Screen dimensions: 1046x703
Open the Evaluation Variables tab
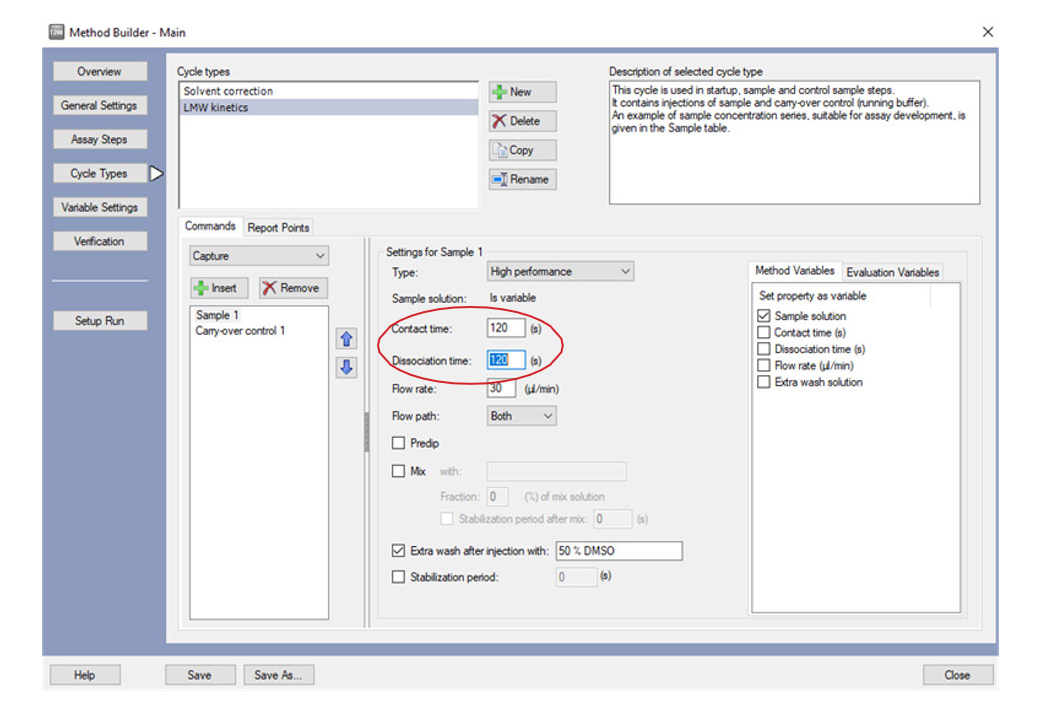[892, 272]
